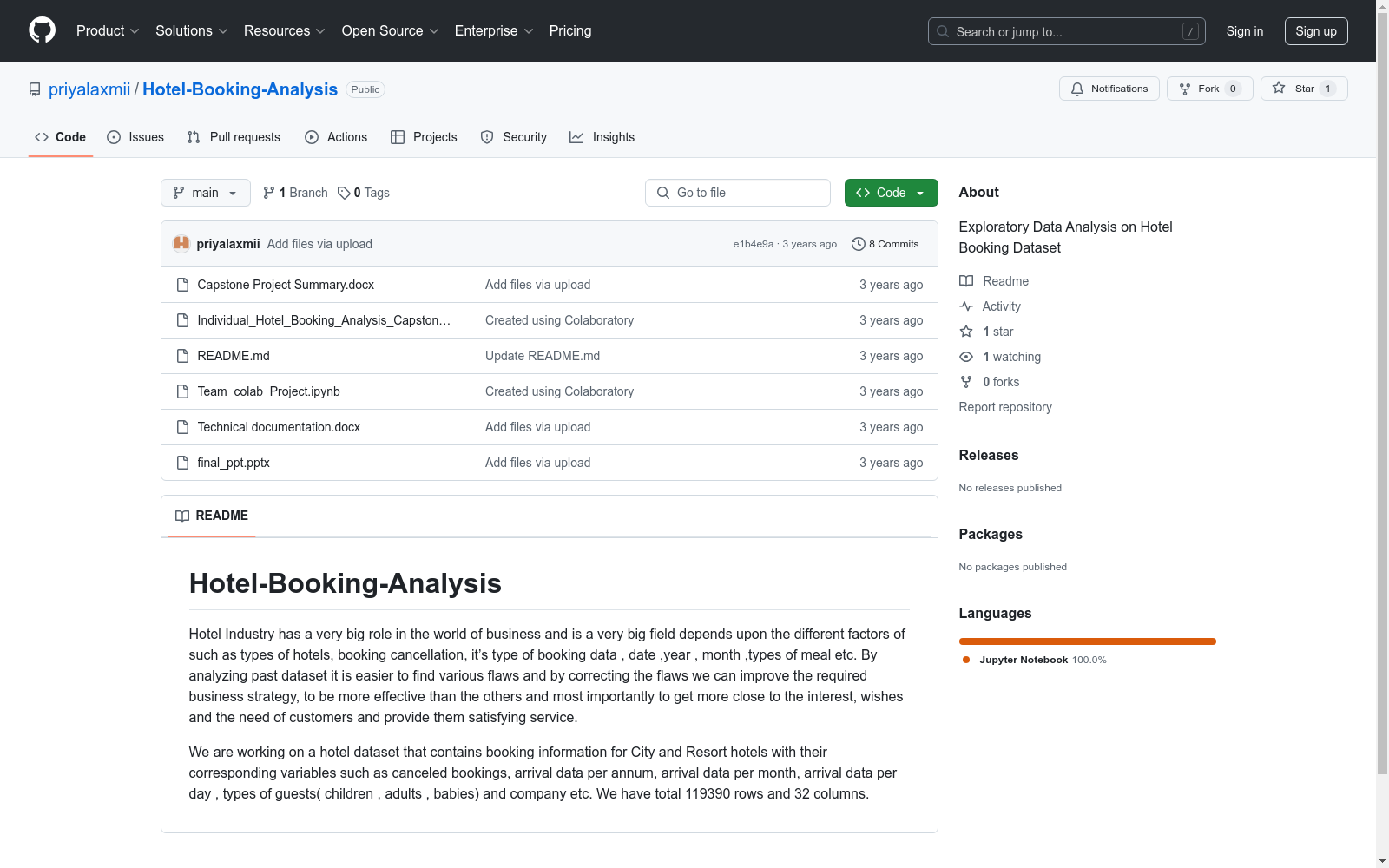Click the search magnifier icon
The height and width of the screenshot is (868, 1389).
(942, 31)
